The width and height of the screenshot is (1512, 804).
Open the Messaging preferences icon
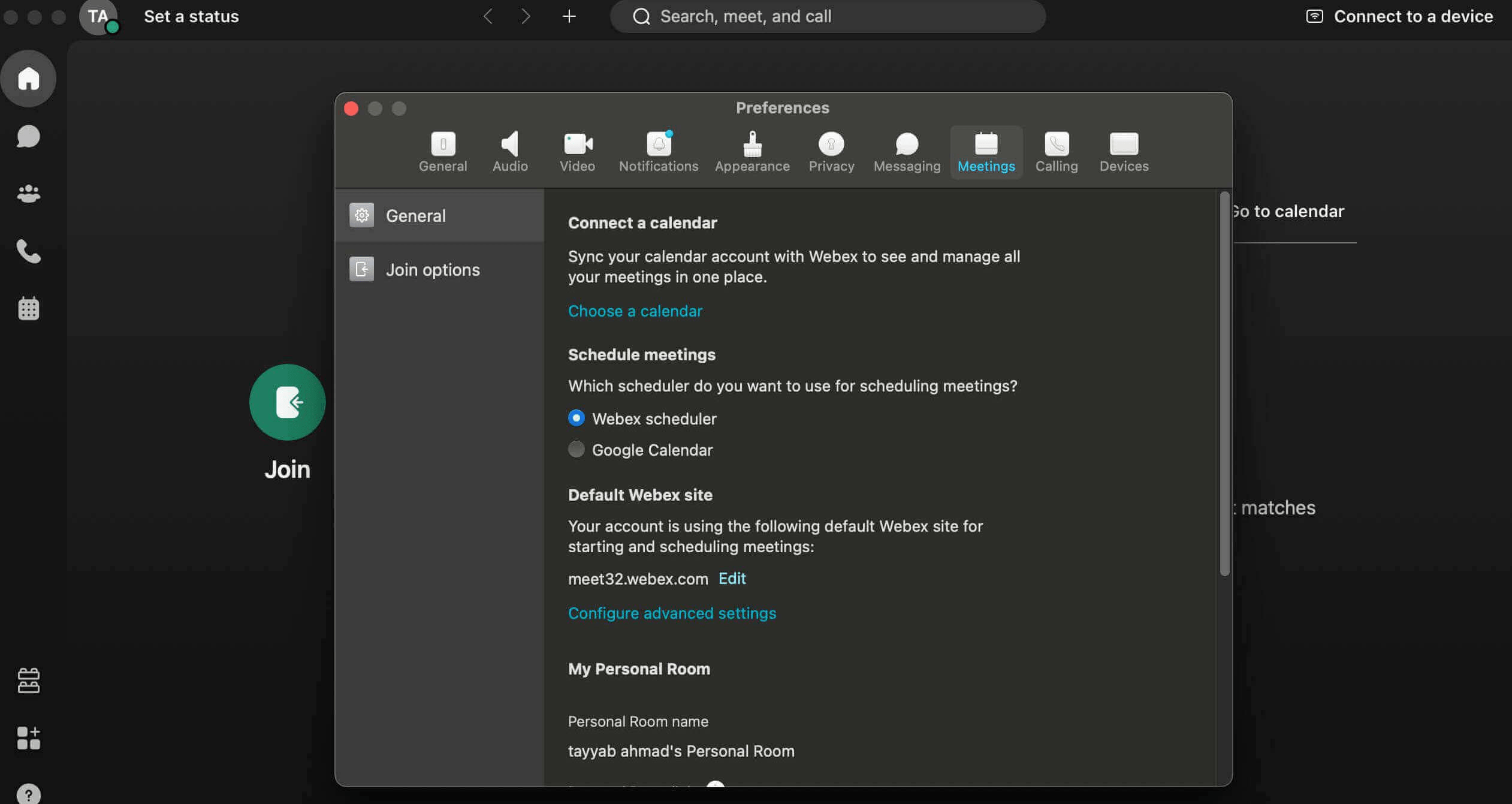click(x=906, y=151)
